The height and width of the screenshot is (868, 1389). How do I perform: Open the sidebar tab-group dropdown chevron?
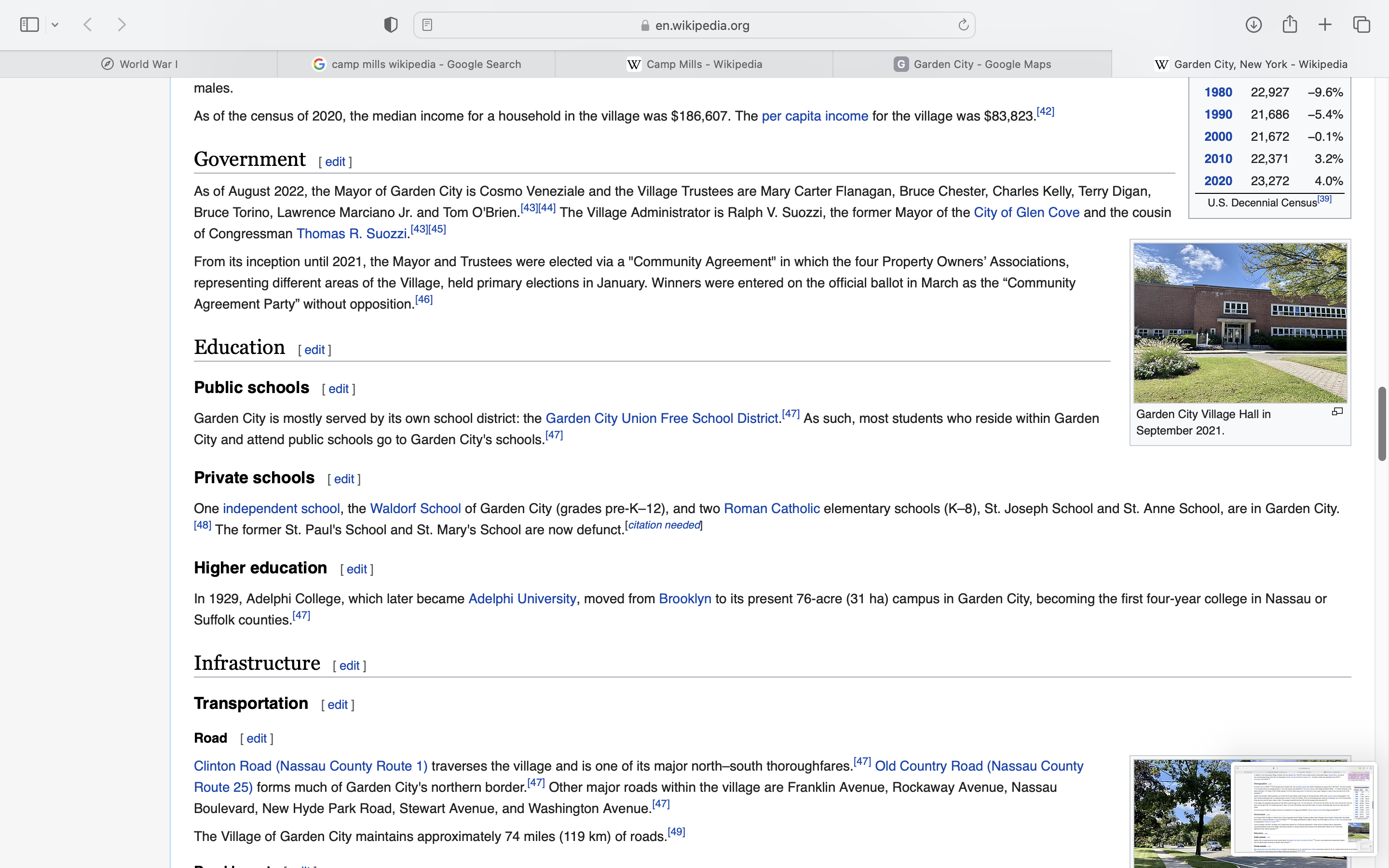pos(55,25)
